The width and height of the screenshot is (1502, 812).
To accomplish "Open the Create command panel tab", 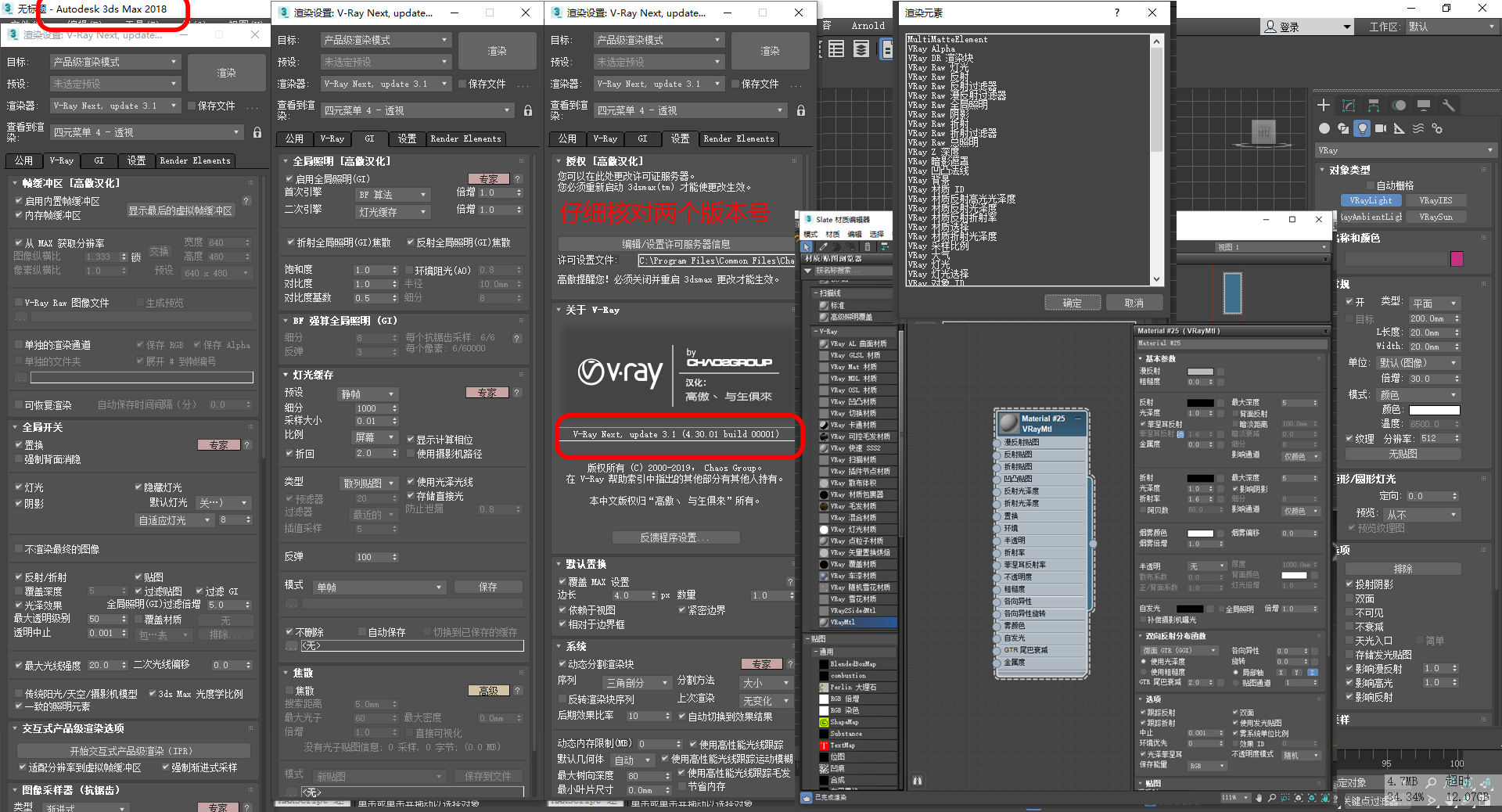I will (x=1324, y=106).
